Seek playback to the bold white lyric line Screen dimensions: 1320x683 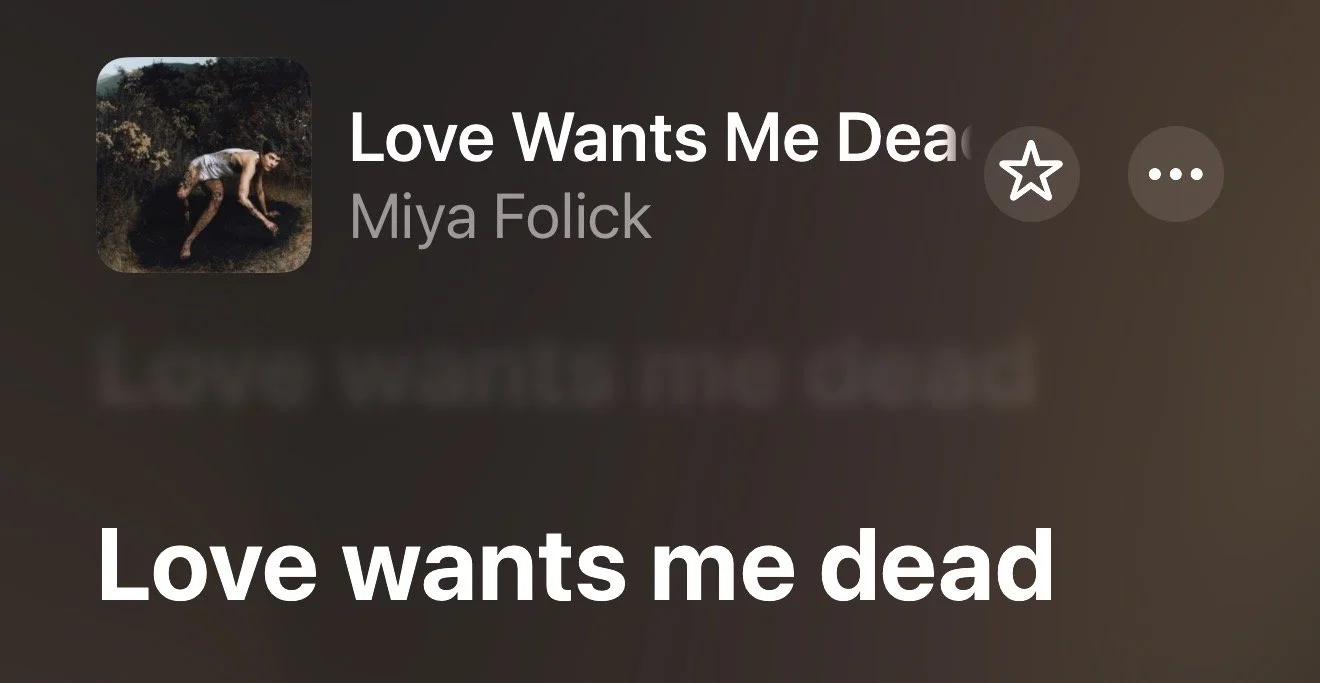575,567
